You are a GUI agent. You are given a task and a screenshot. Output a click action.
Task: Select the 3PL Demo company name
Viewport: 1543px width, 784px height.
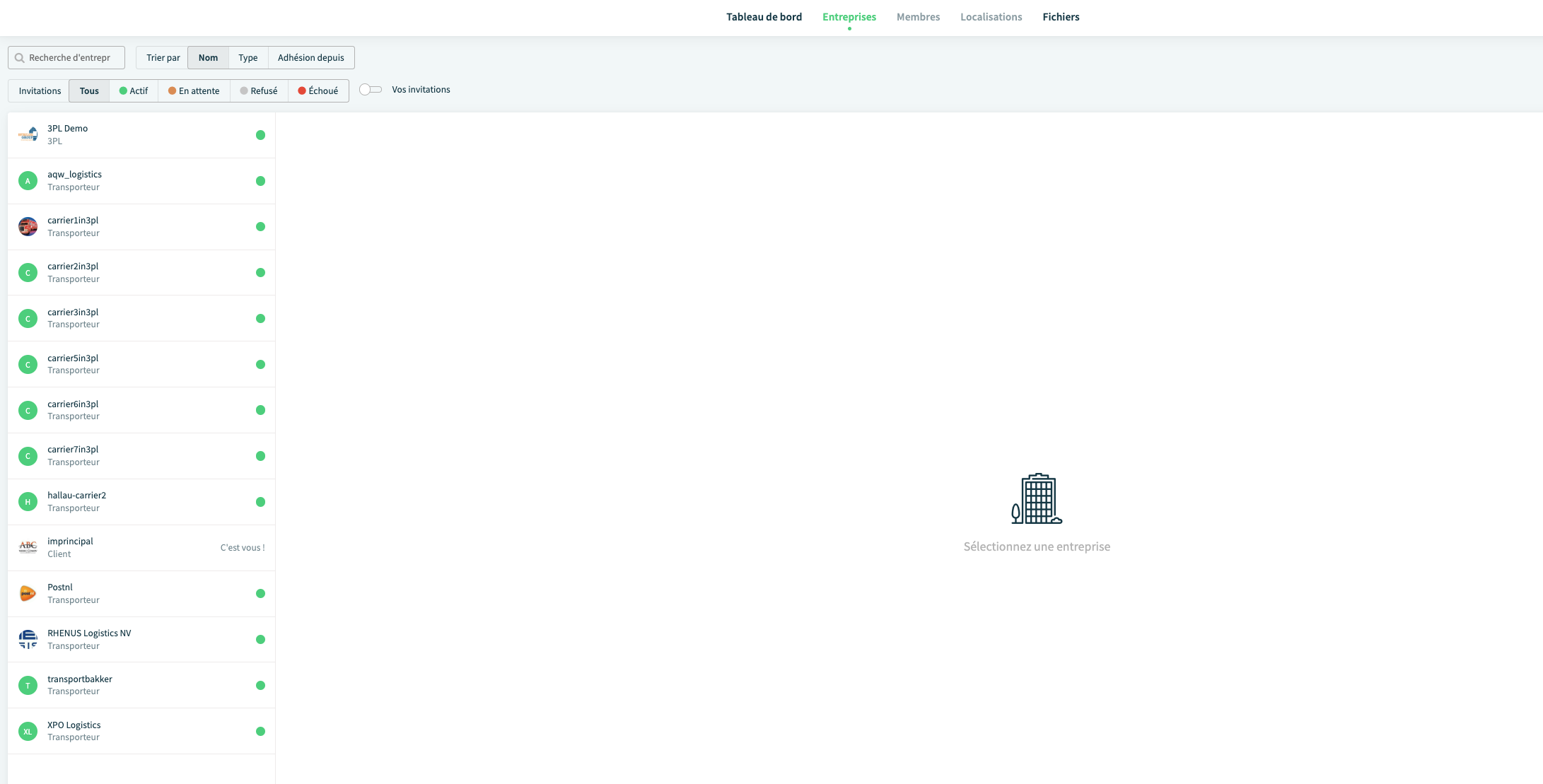(x=68, y=129)
